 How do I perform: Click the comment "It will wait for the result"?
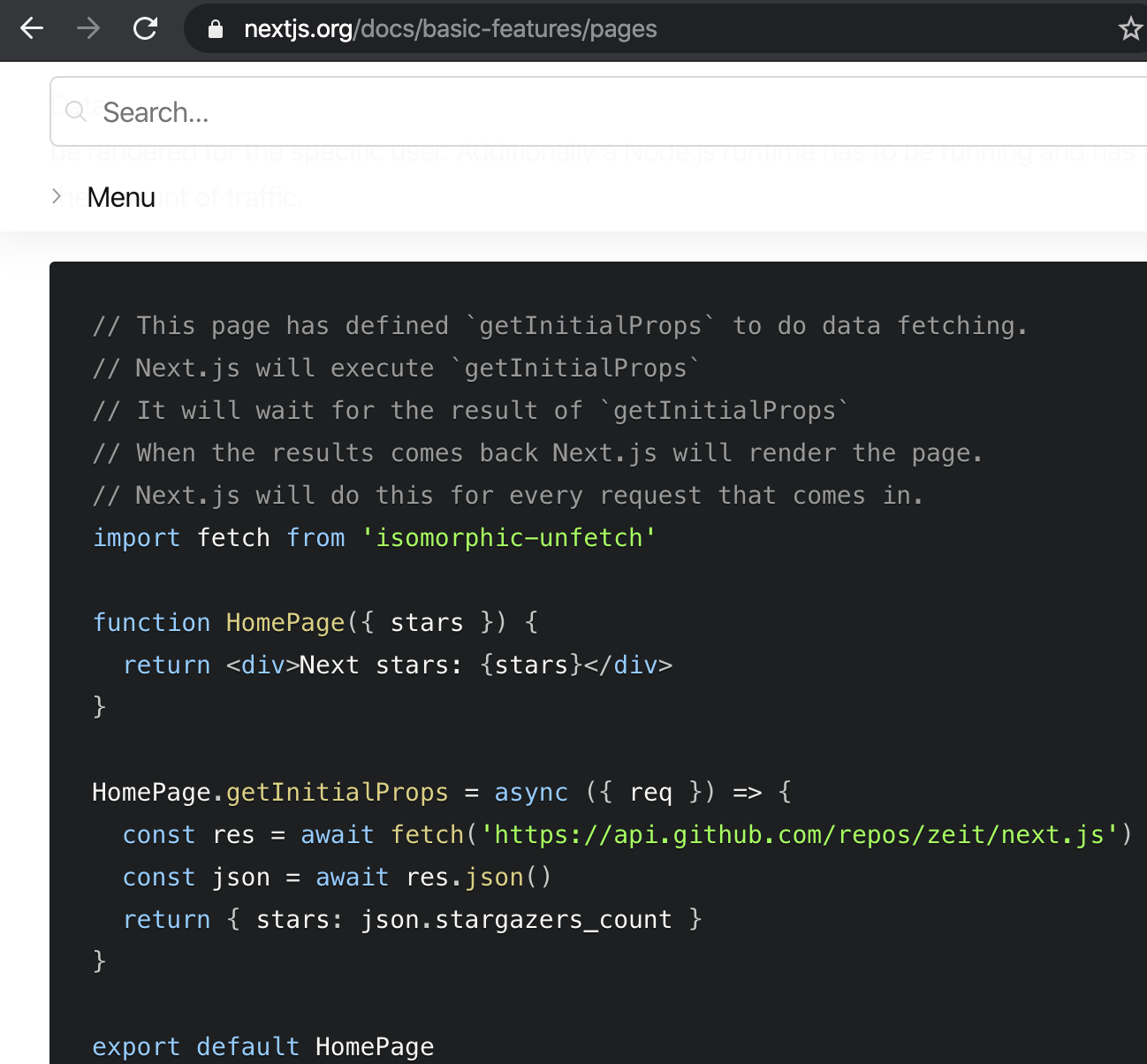[x=471, y=410]
